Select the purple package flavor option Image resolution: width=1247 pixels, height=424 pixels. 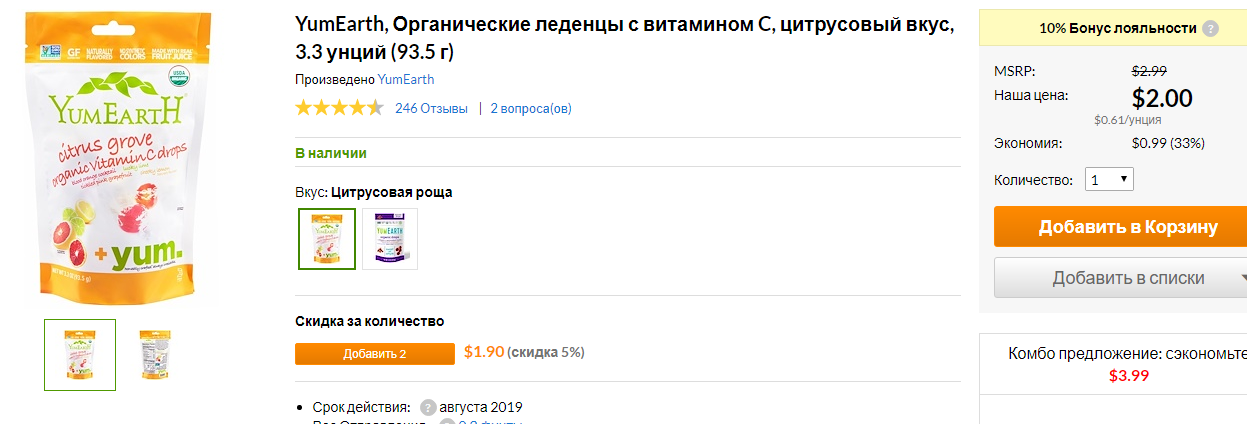(x=390, y=239)
